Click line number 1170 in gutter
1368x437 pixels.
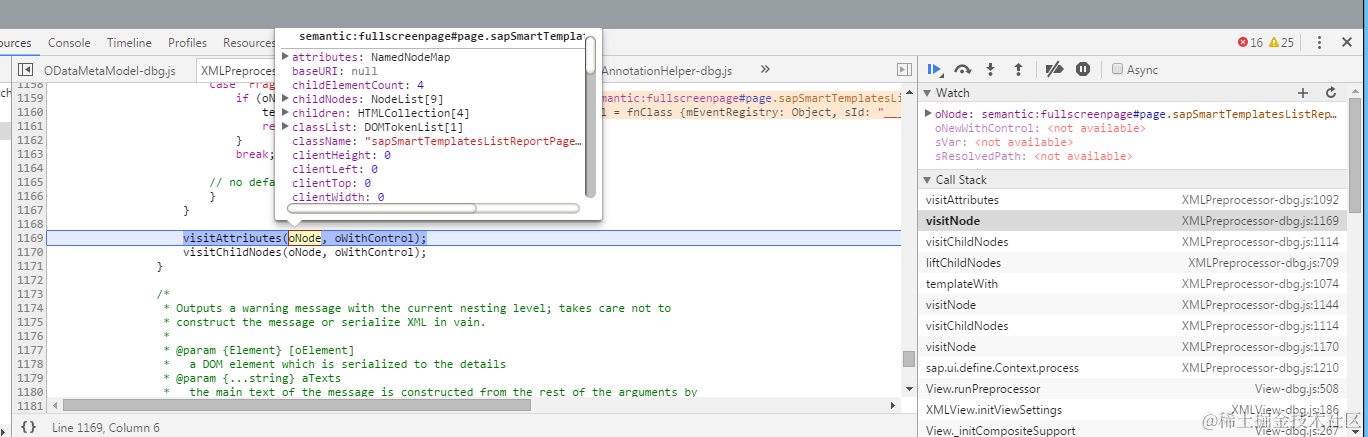tap(30, 252)
